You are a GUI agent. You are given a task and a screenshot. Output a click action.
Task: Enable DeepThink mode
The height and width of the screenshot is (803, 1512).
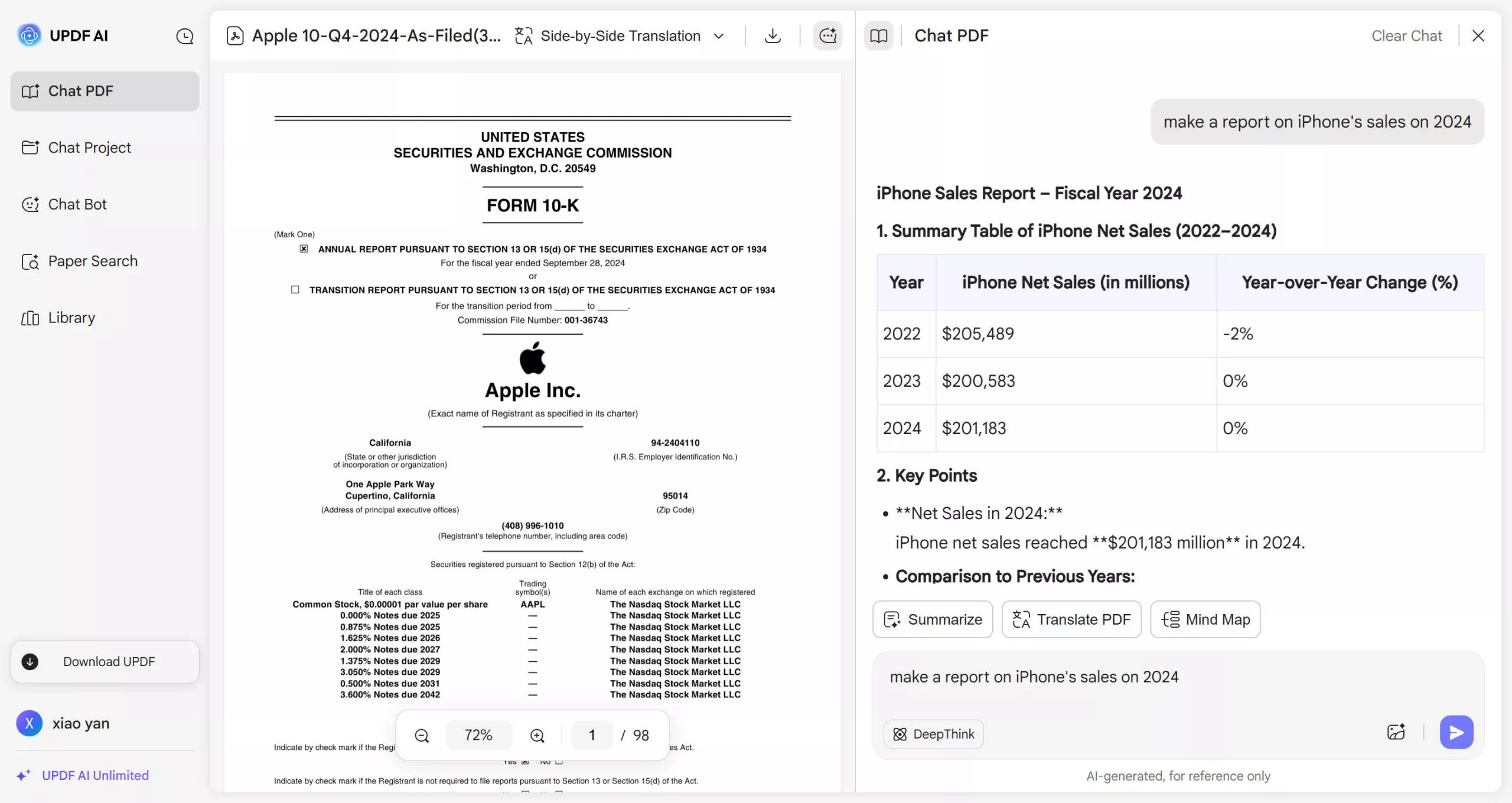(933, 734)
